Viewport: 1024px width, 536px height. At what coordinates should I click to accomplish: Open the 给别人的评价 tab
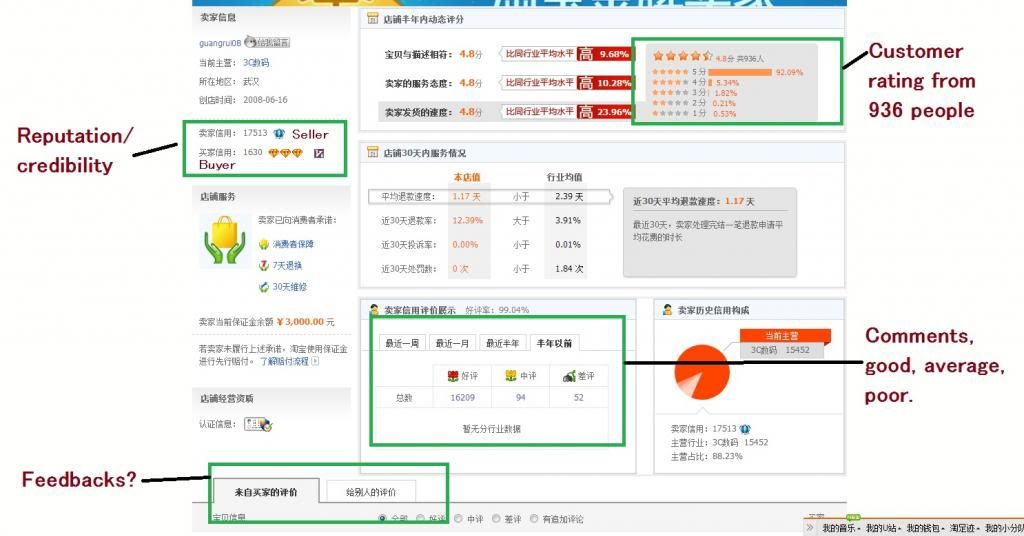371,492
